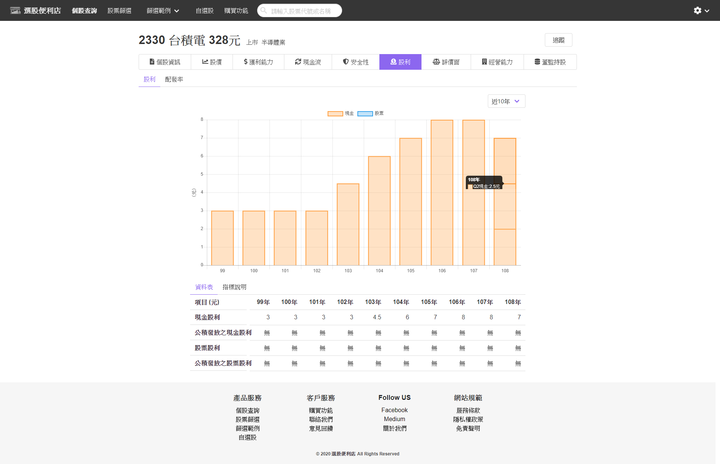Image resolution: width=720 pixels, height=464 pixels.
Task: Click the year 106 bar in chart
Action: point(442,192)
